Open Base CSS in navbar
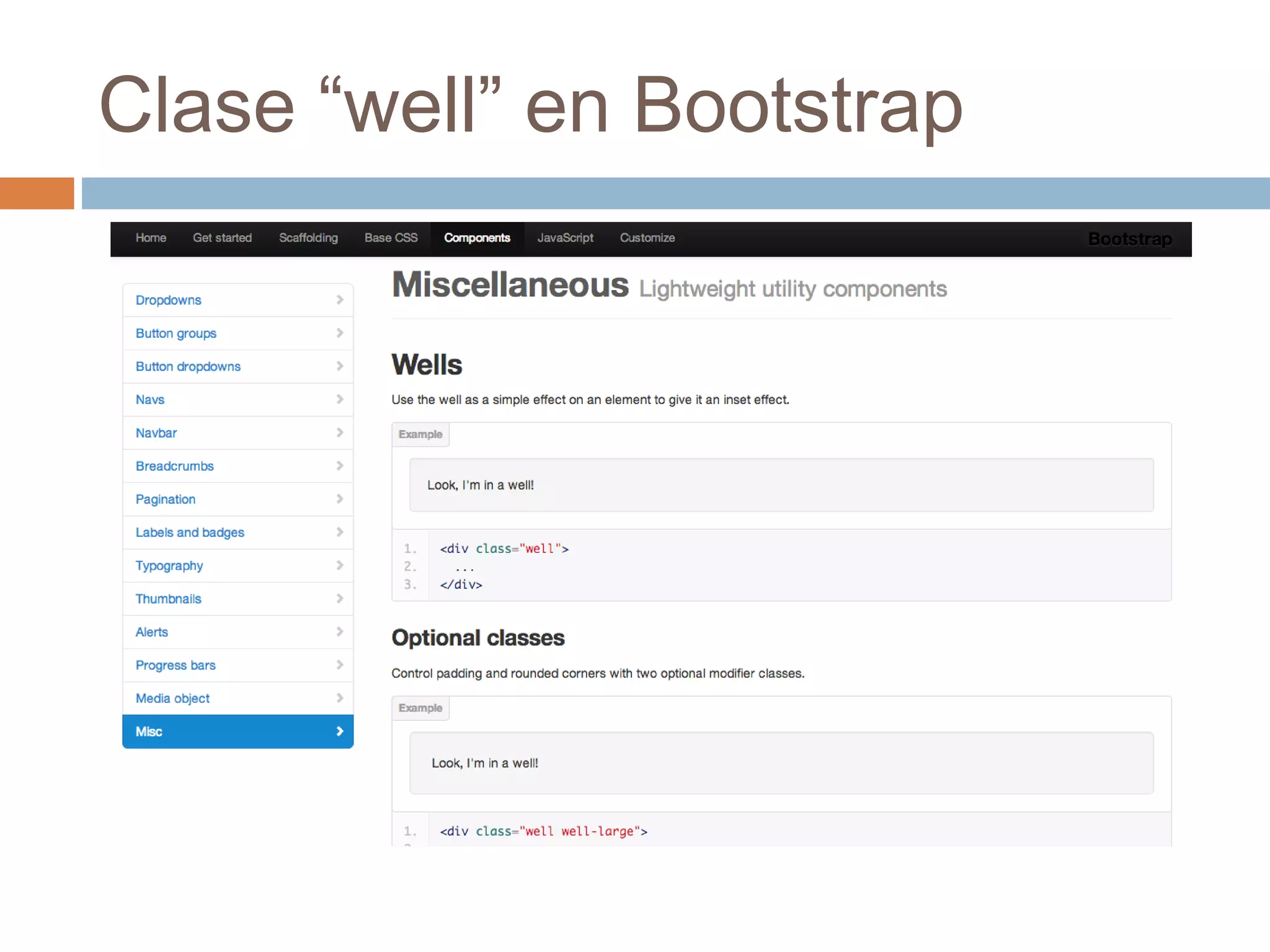1270x952 pixels. click(x=391, y=238)
